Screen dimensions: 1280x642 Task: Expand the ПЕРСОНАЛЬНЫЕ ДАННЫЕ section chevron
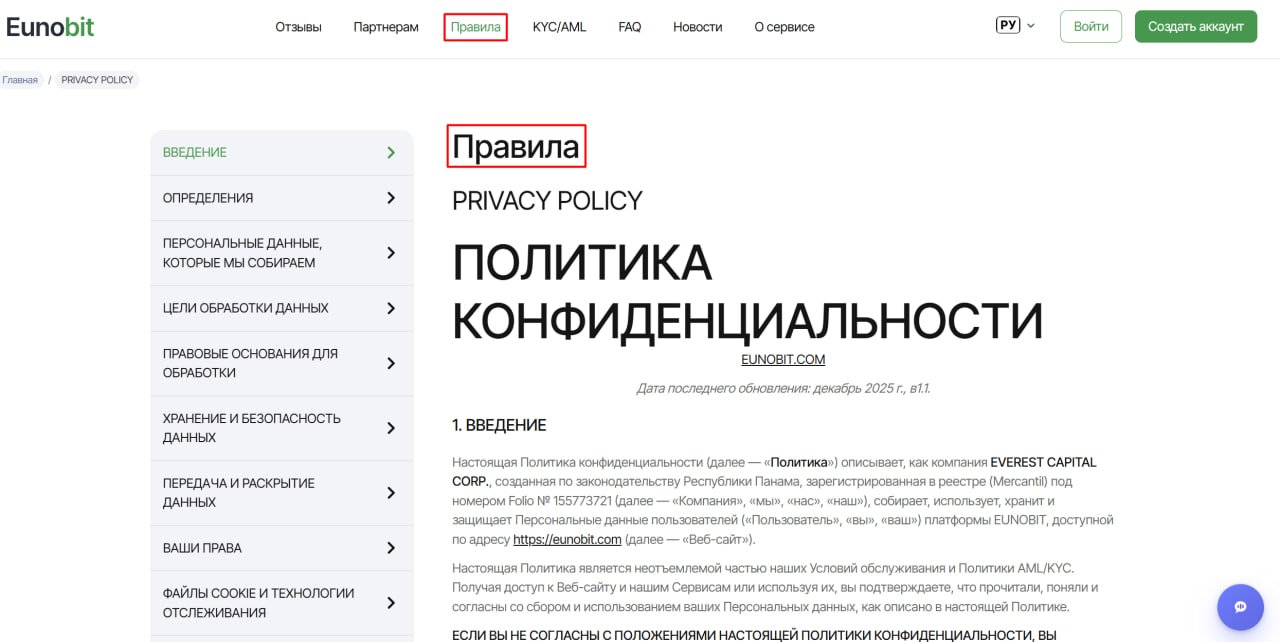pyautogui.click(x=391, y=253)
